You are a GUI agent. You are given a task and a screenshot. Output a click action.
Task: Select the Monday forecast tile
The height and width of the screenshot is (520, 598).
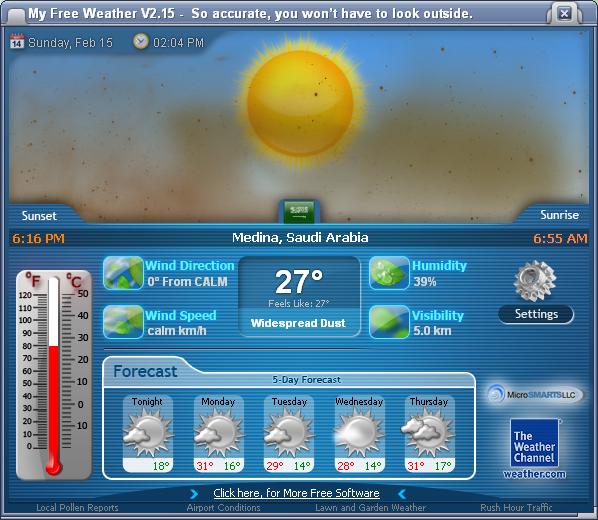coord(219,434)
